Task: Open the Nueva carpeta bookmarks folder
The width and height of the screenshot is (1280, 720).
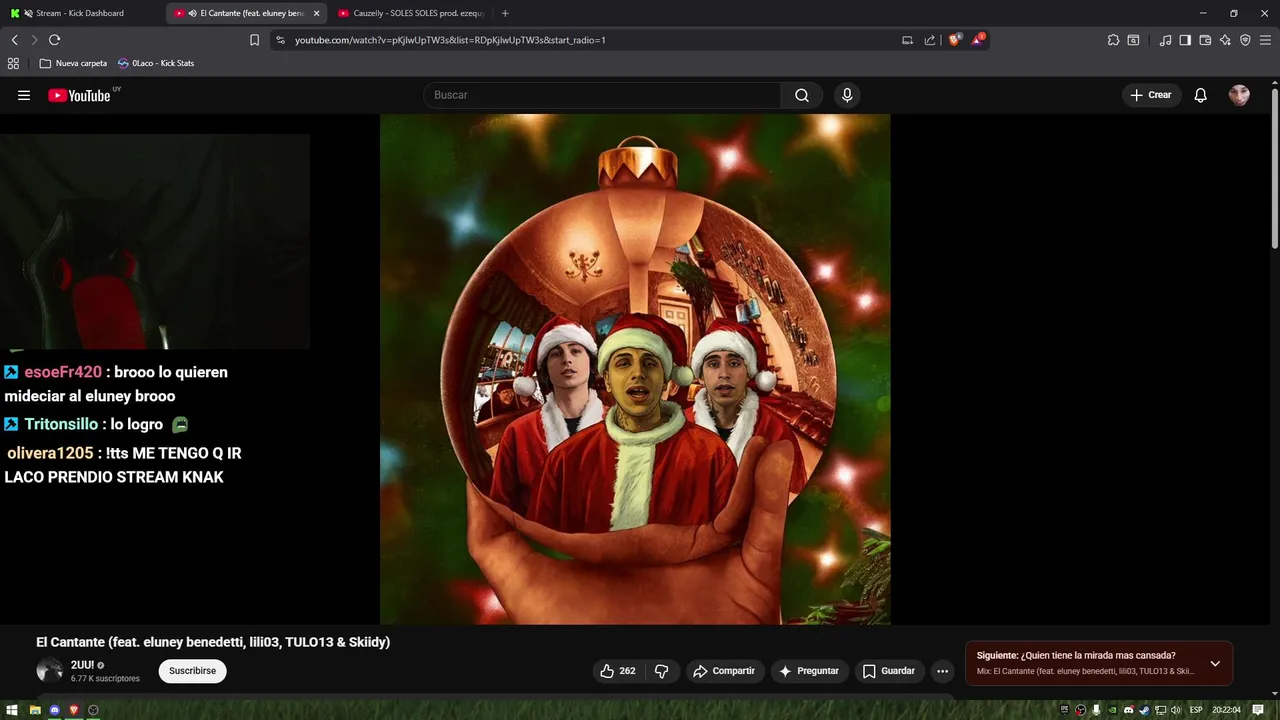Action: pyautogui.click(x=73, y=63)
